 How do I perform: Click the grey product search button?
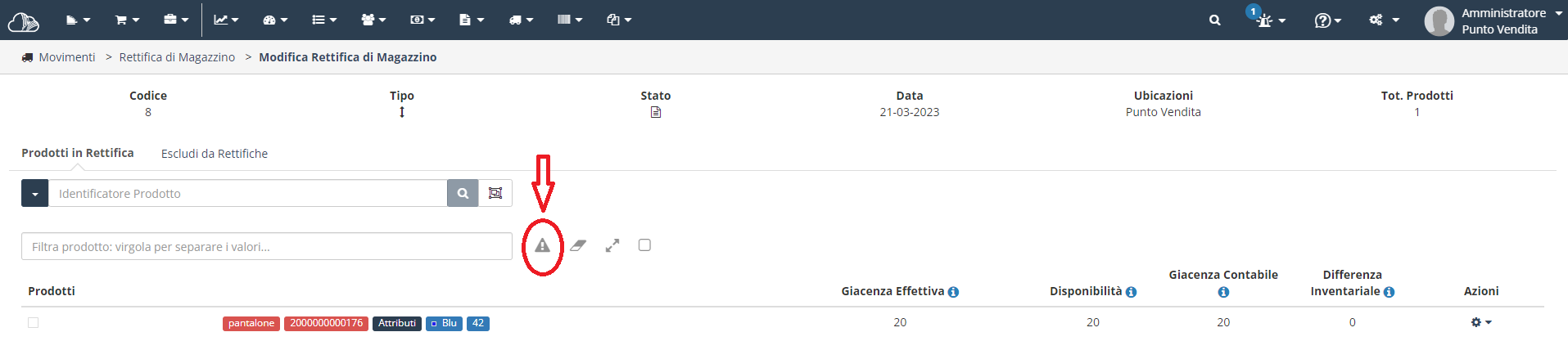[463, 193]
